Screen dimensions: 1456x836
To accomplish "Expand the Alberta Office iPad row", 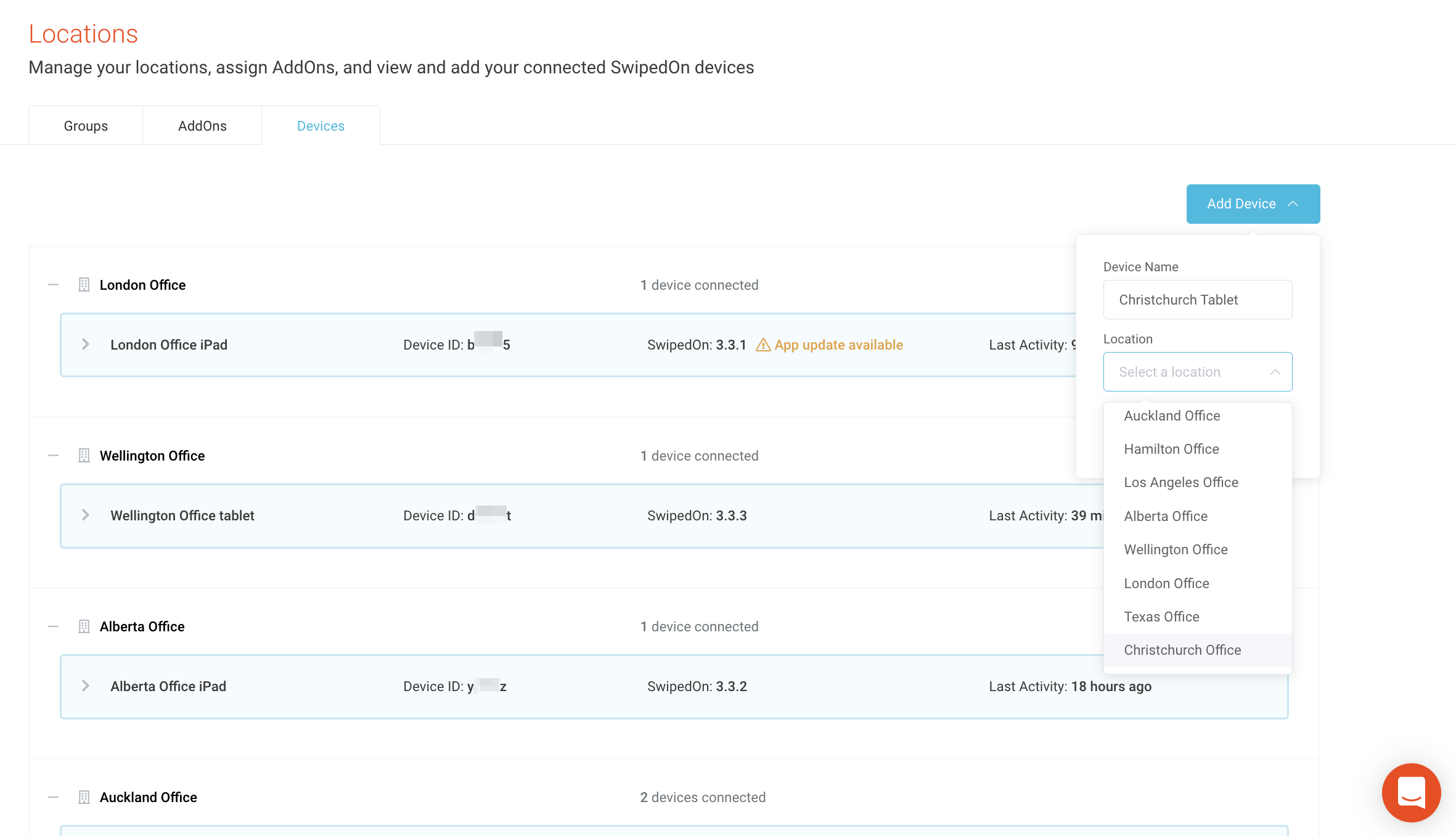I will click(86, 686).
